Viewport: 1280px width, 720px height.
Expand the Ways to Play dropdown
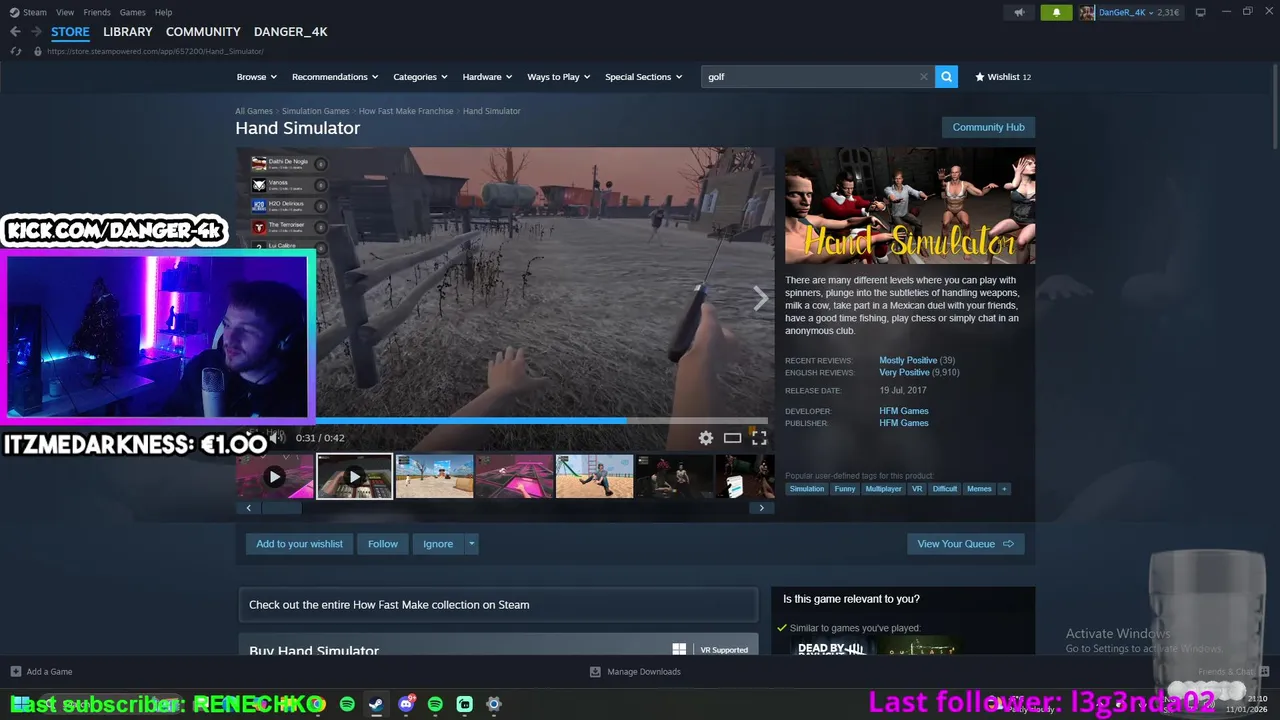559,77
